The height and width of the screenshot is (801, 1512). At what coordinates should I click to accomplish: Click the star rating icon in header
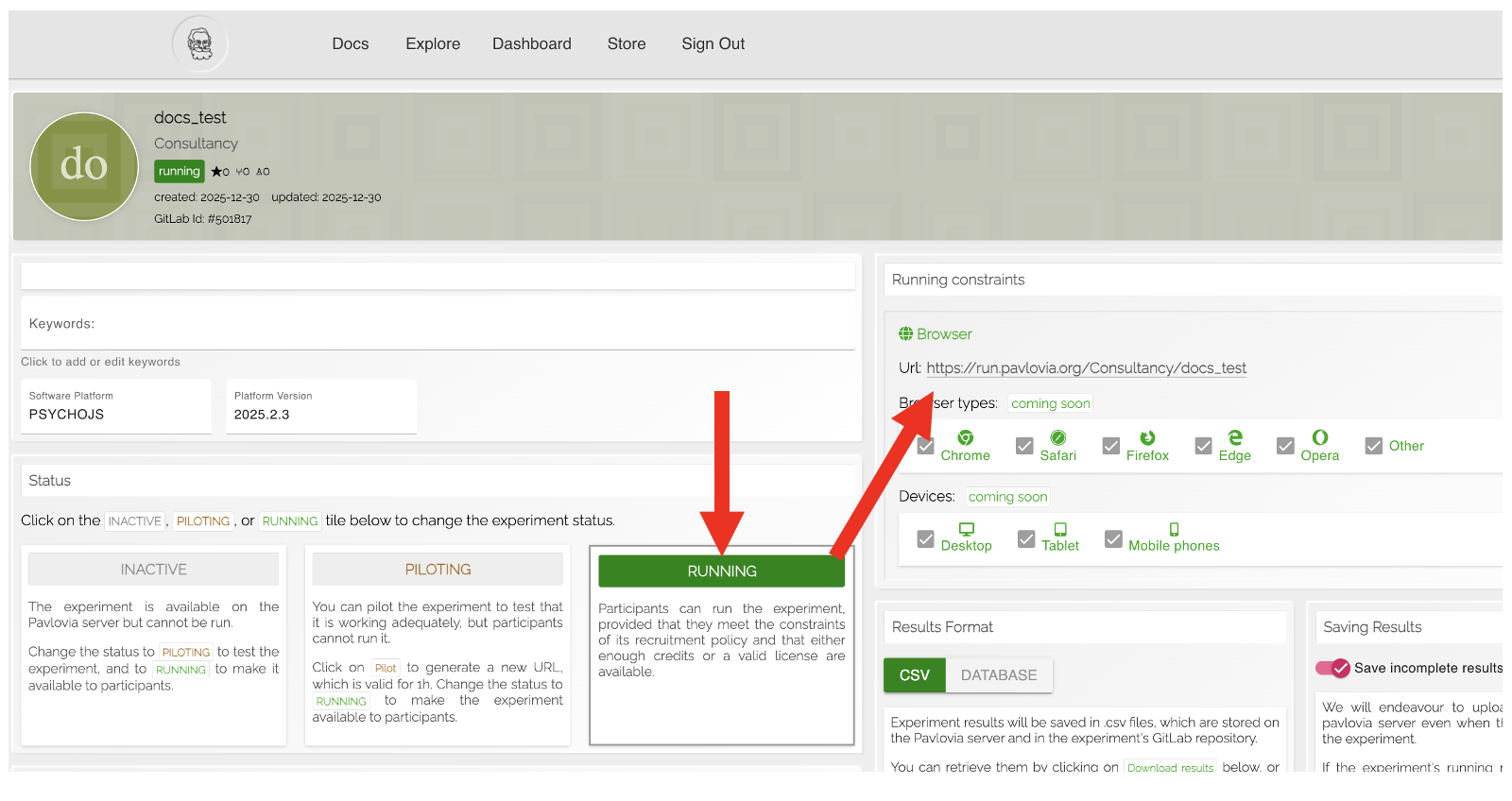click(216, 172)
